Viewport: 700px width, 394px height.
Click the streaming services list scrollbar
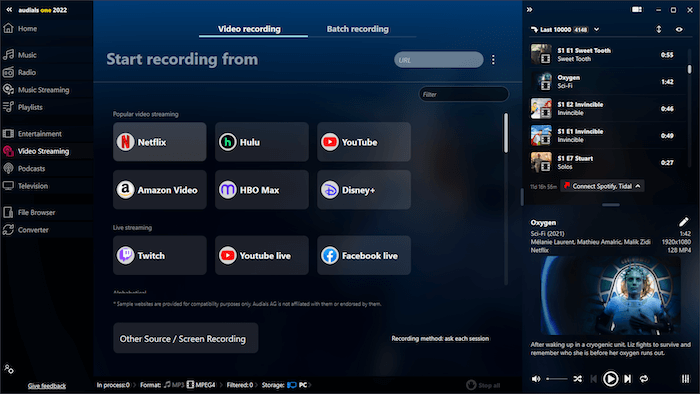506,133
